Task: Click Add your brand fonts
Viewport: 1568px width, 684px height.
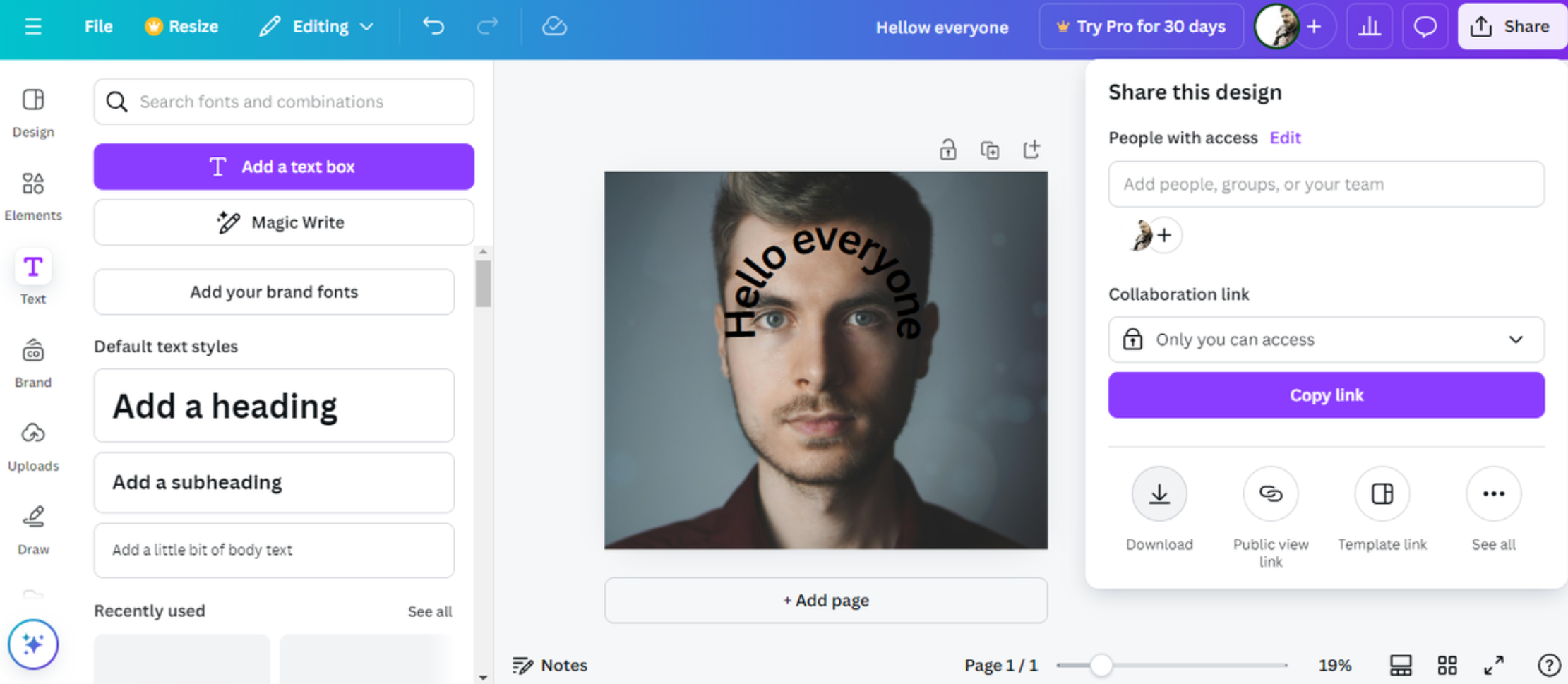Action: click(274, 292)
